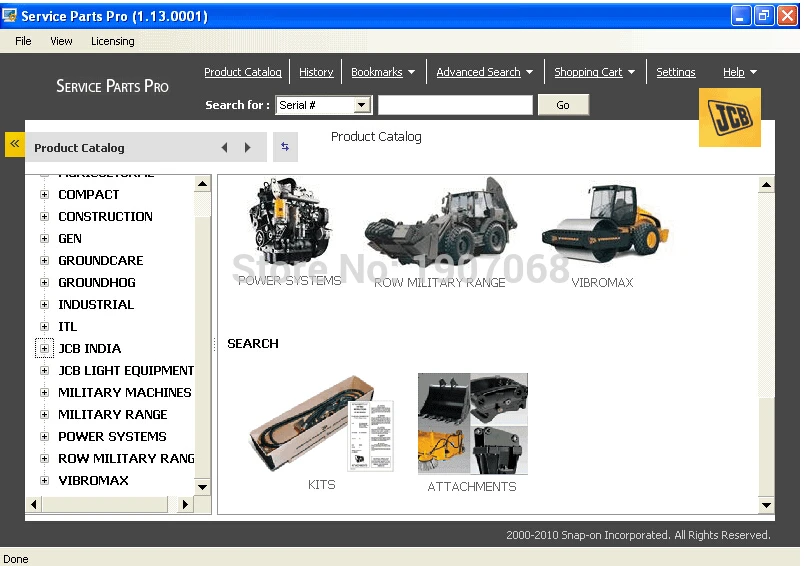Click tree panel scroll right arrow

point(185,504)
